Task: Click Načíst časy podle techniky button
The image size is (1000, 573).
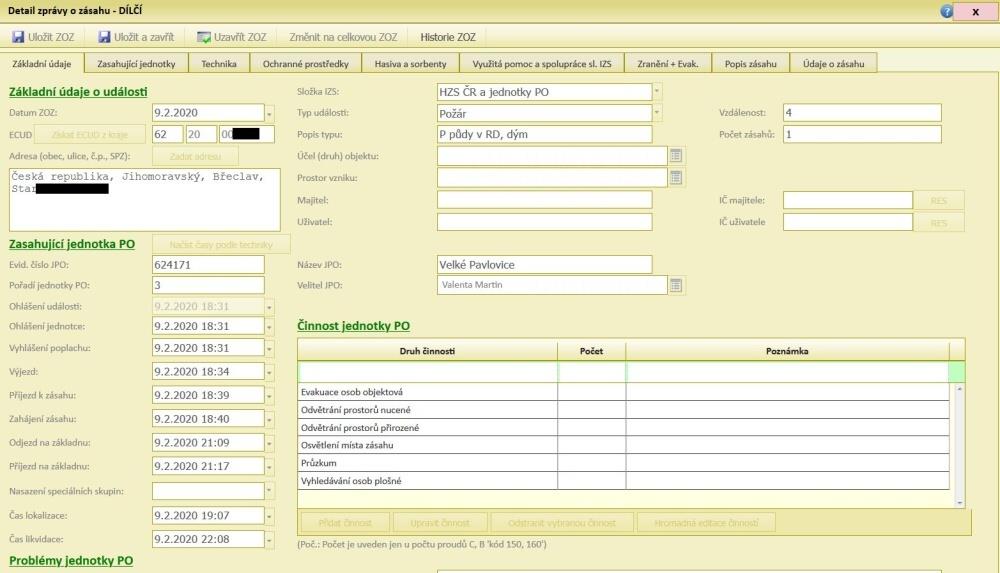Action: point(221,244)
